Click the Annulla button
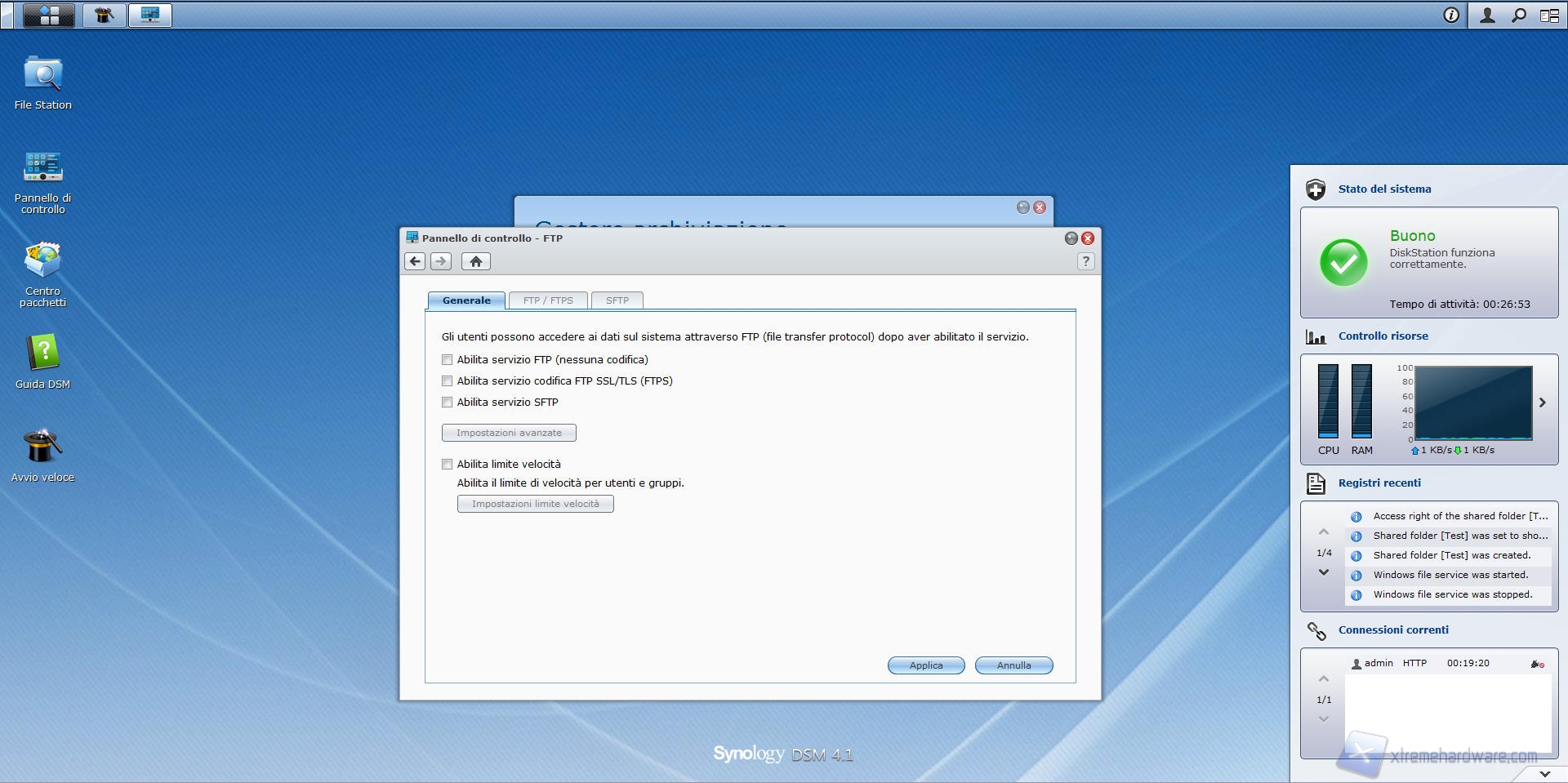The image size is (1568, 783). pos(1013,665)
